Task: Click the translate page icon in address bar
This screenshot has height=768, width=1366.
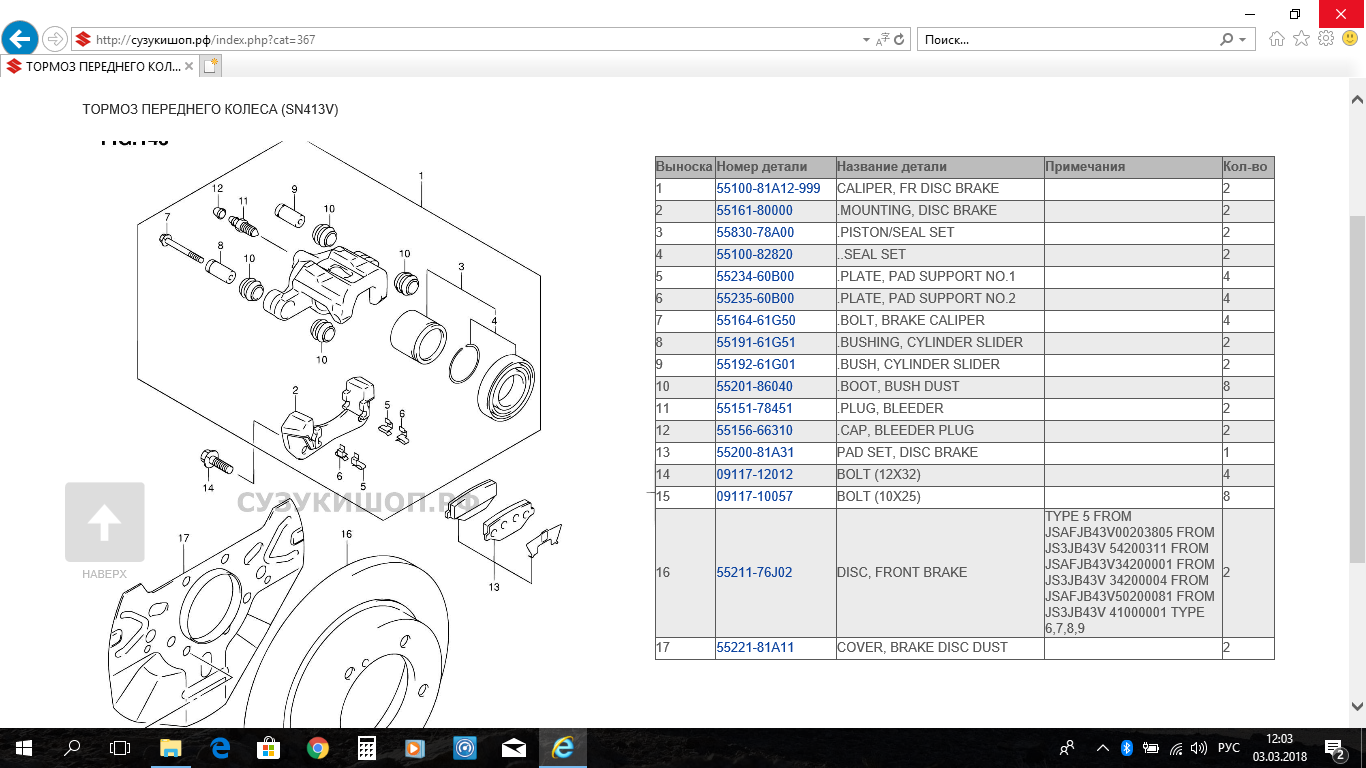Action: coord(882,40)
